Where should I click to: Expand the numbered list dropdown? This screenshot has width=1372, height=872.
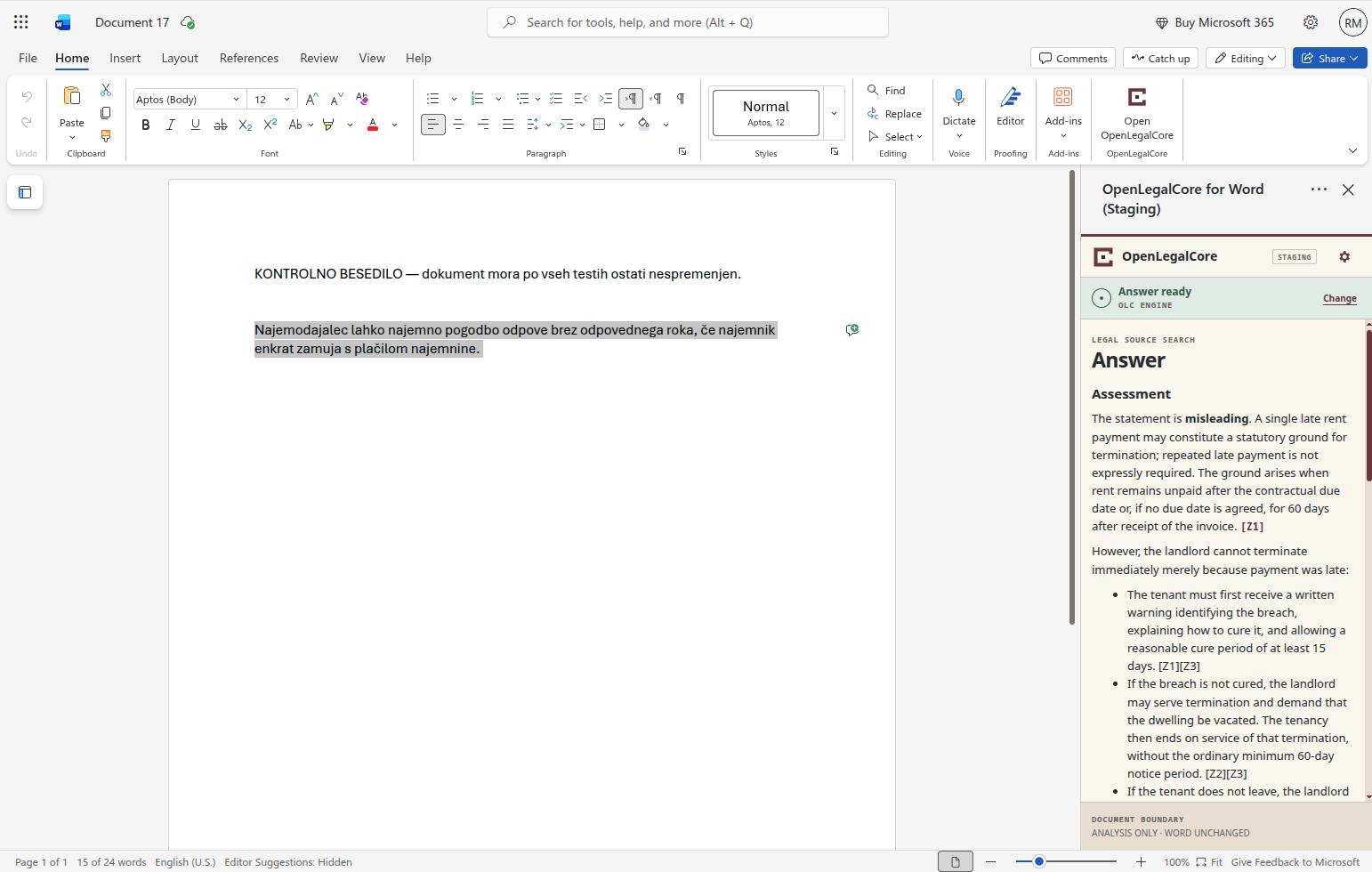pos(498,99)
